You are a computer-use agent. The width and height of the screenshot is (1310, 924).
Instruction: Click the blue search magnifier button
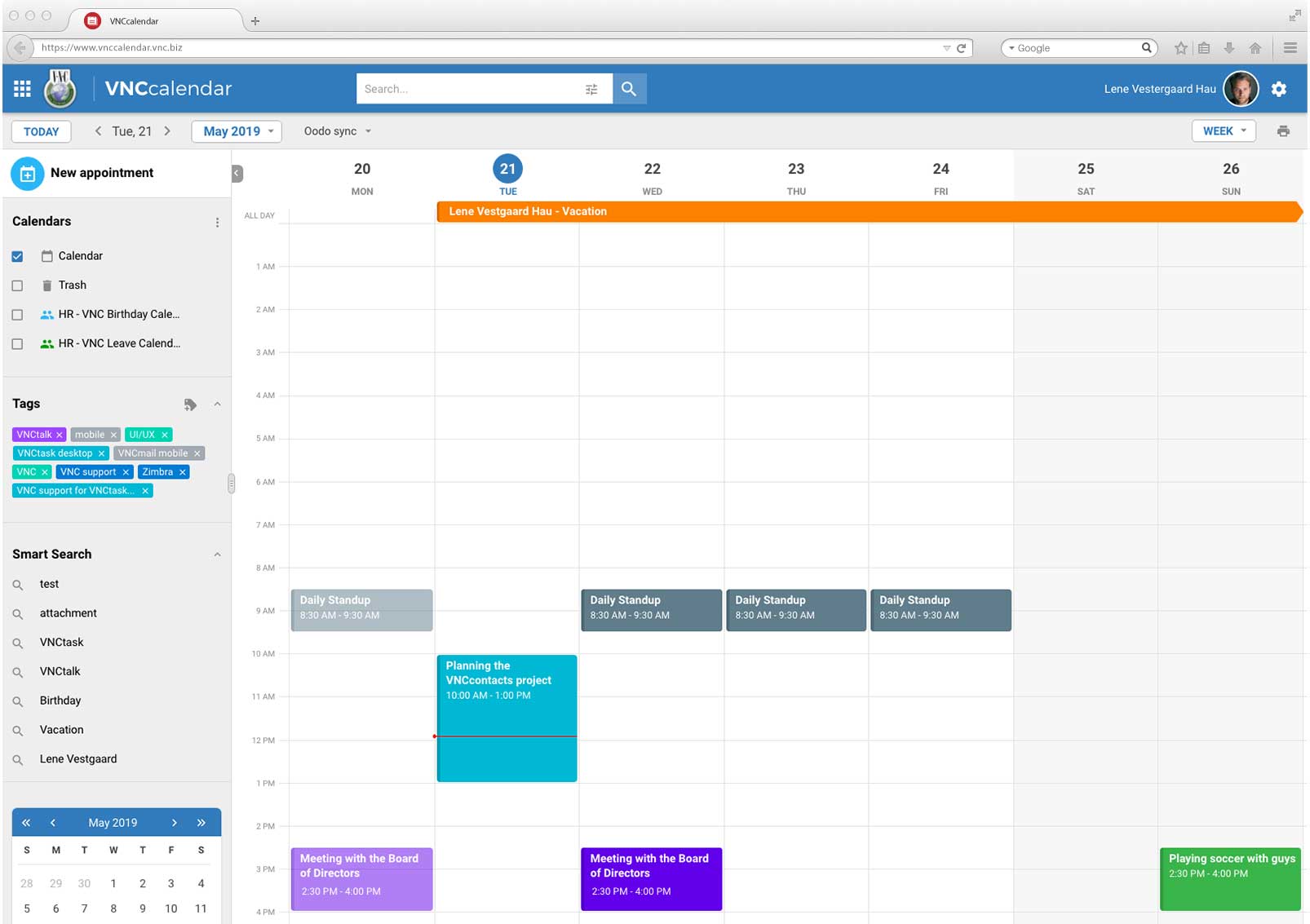[x=628, y=89]
